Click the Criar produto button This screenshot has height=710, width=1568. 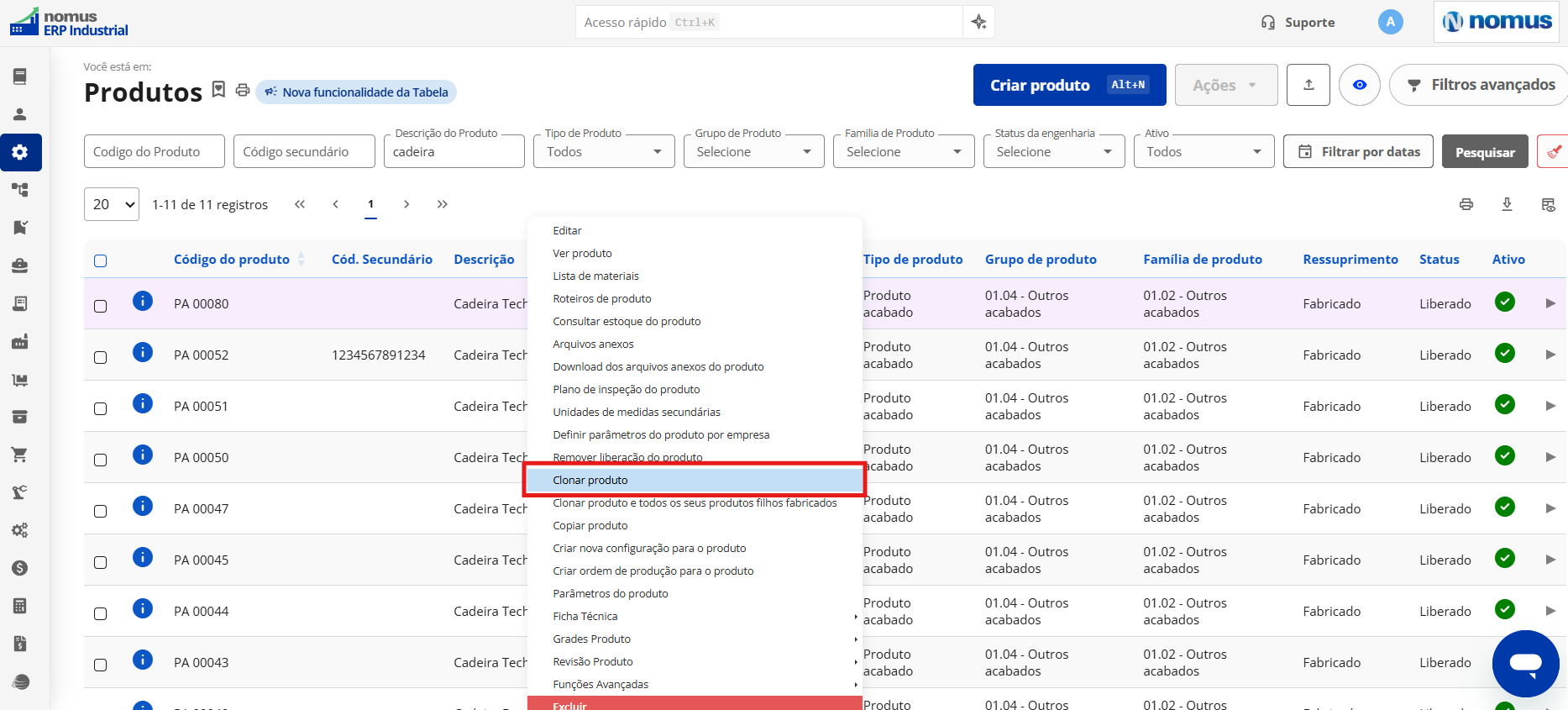pos(1069,85)
